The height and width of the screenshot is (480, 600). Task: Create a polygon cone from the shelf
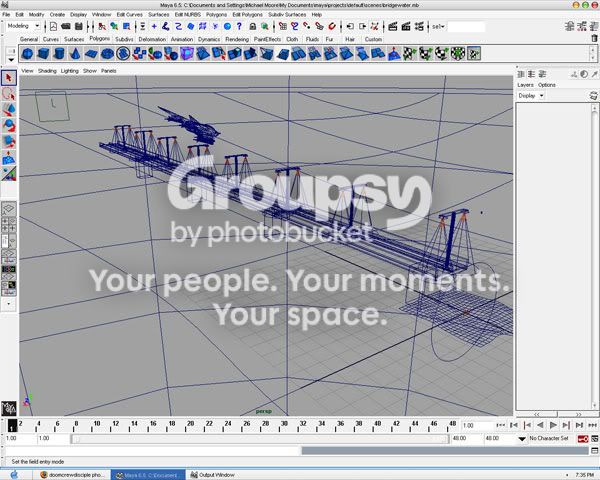point(75,54)
